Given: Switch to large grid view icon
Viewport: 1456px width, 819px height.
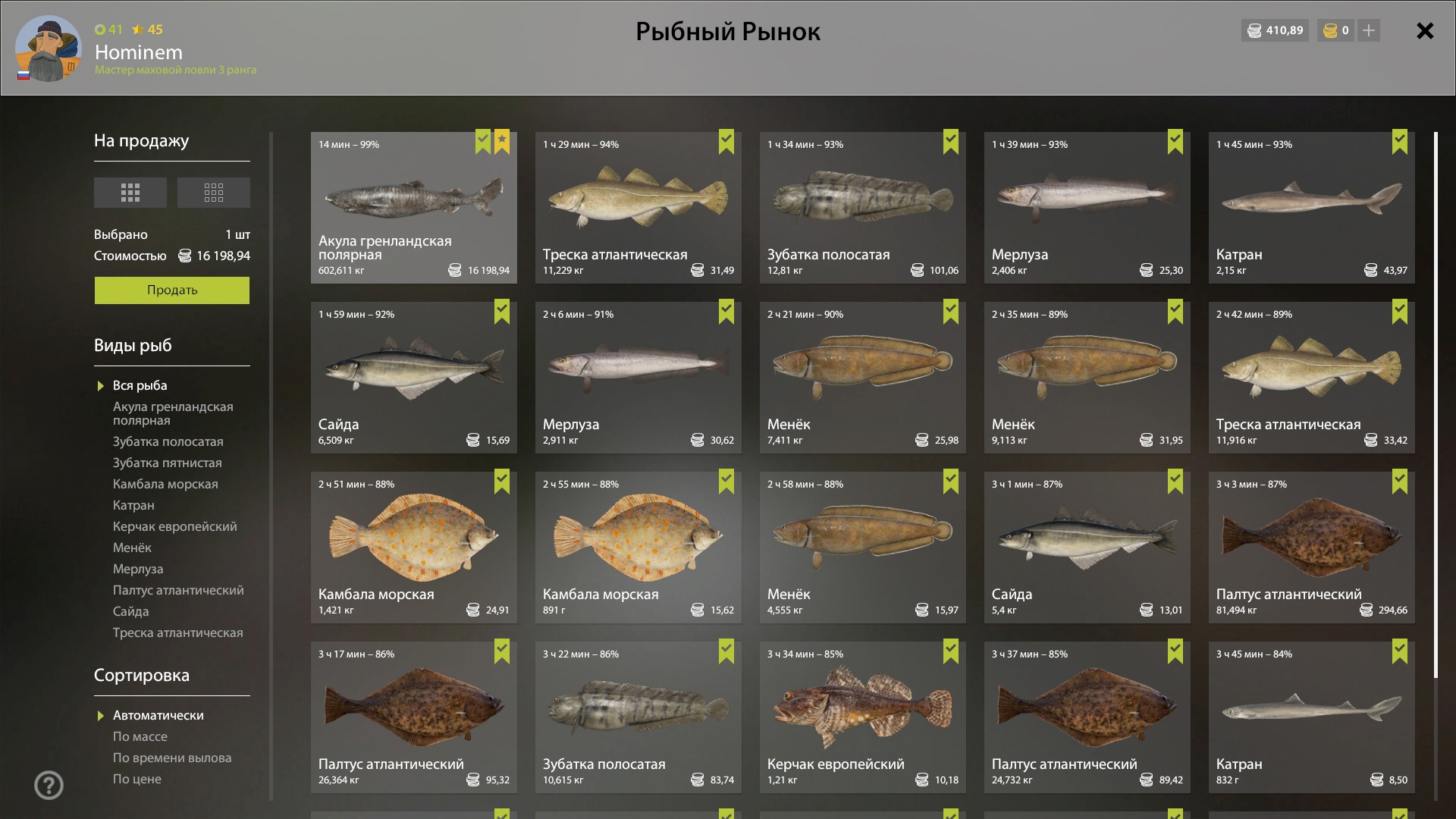Looking at the screenshot, I should click(130, 193).
